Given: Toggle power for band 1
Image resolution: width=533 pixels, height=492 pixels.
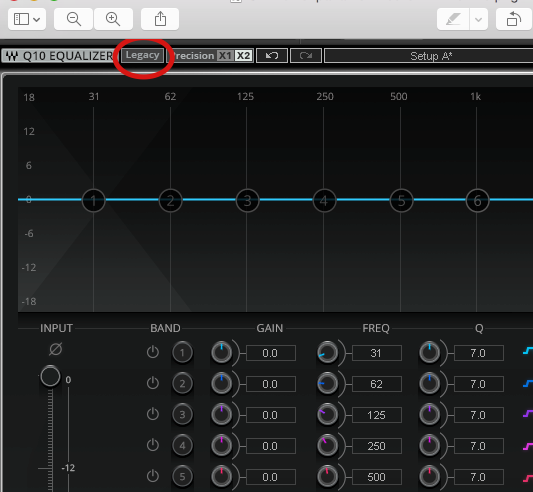Looking at the screenshot, I should point(153,352).
